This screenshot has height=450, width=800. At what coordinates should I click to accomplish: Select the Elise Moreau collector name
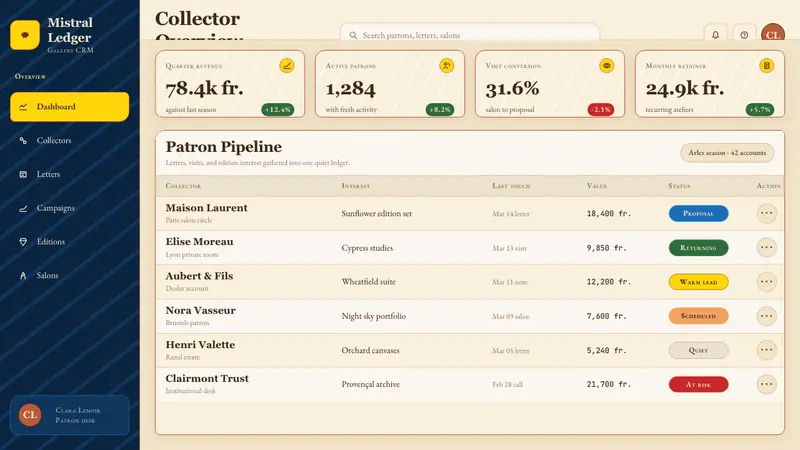click(199, 242)
